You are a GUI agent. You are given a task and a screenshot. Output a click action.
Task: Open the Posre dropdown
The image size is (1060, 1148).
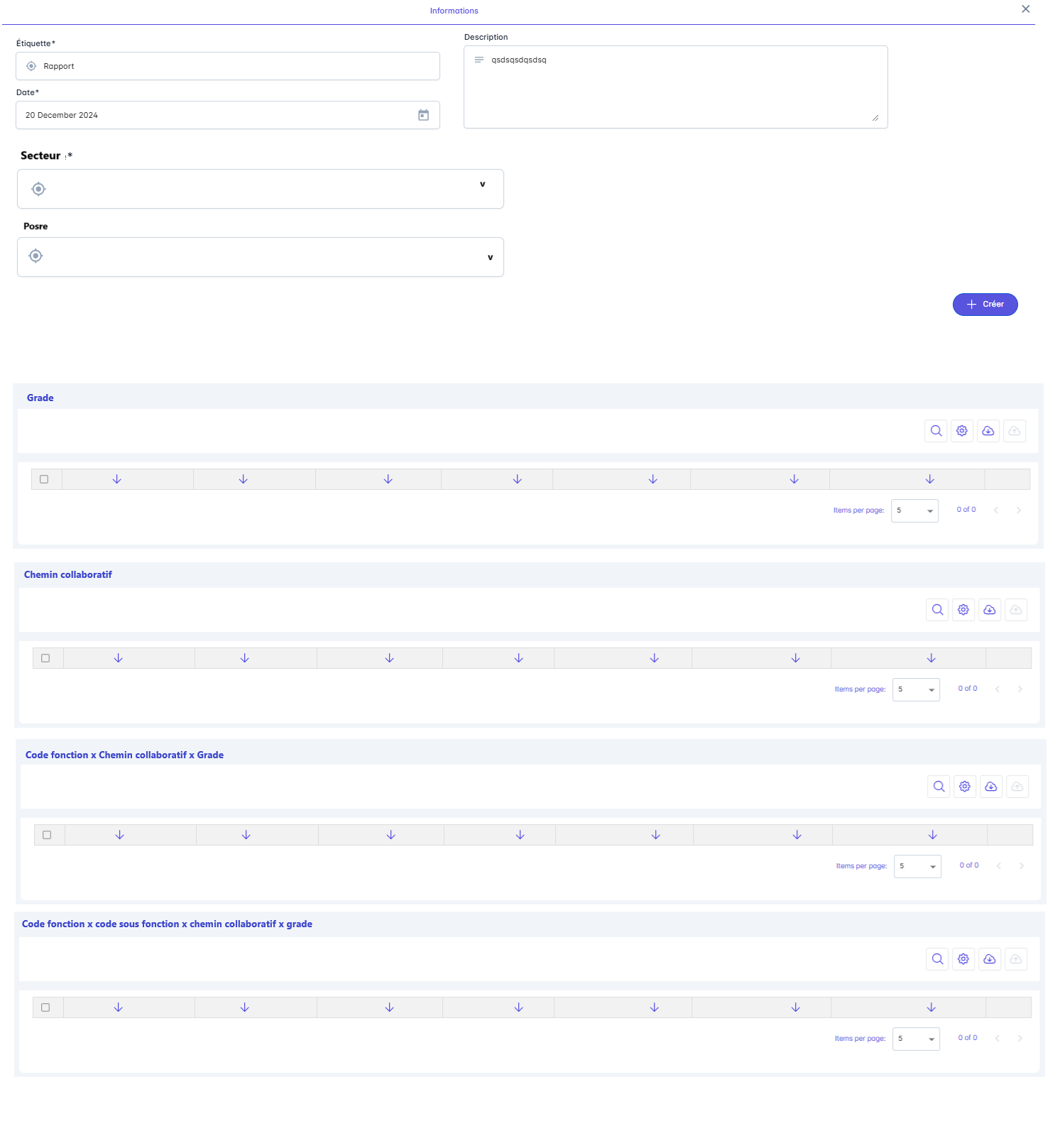(490, 258)
